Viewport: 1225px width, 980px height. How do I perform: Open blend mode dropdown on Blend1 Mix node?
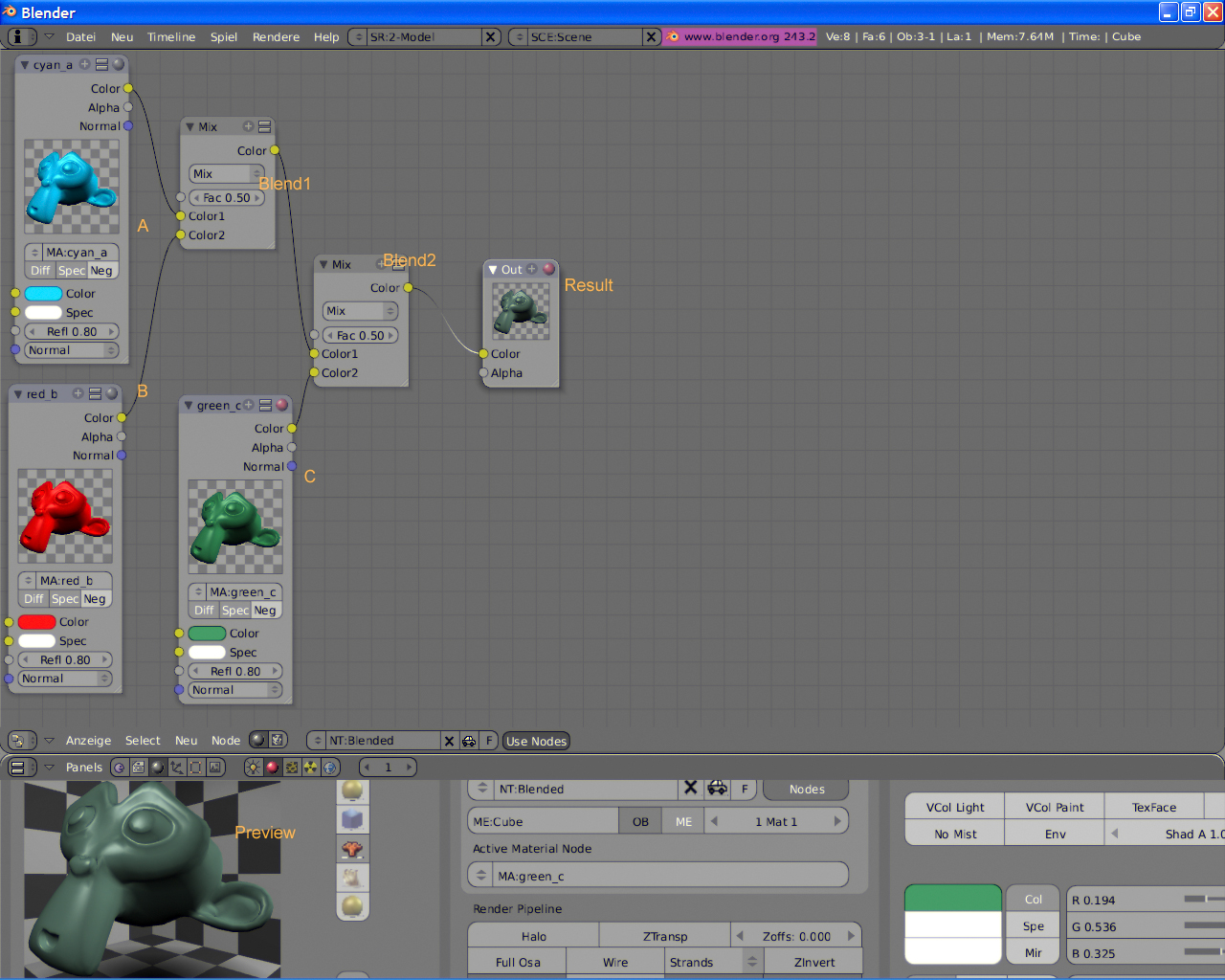coord(227,174)
